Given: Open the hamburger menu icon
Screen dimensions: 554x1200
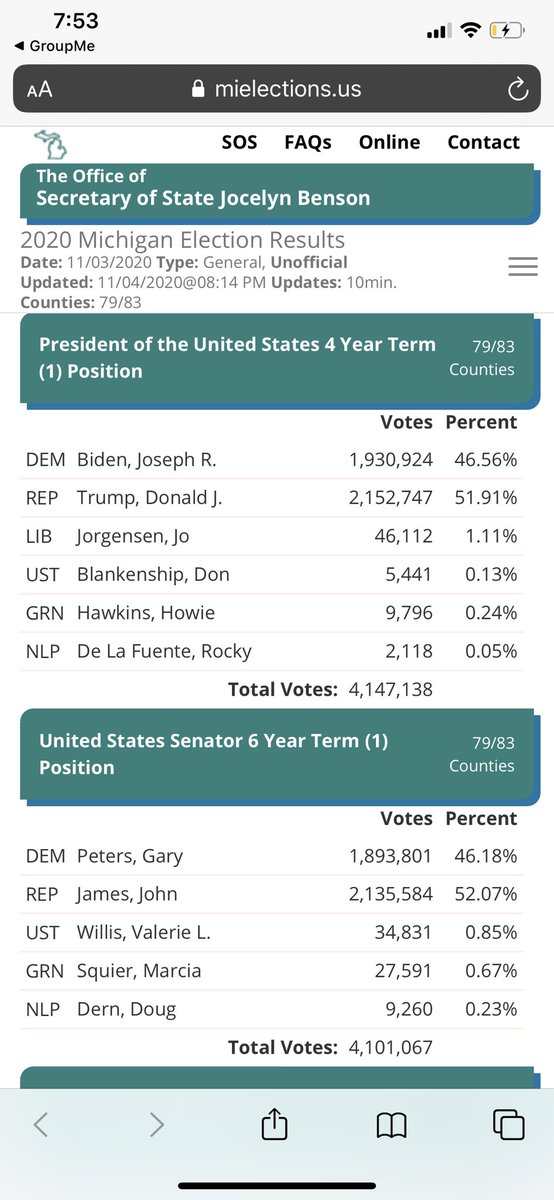Looking at the screenshot, I should tap(523, 267).
